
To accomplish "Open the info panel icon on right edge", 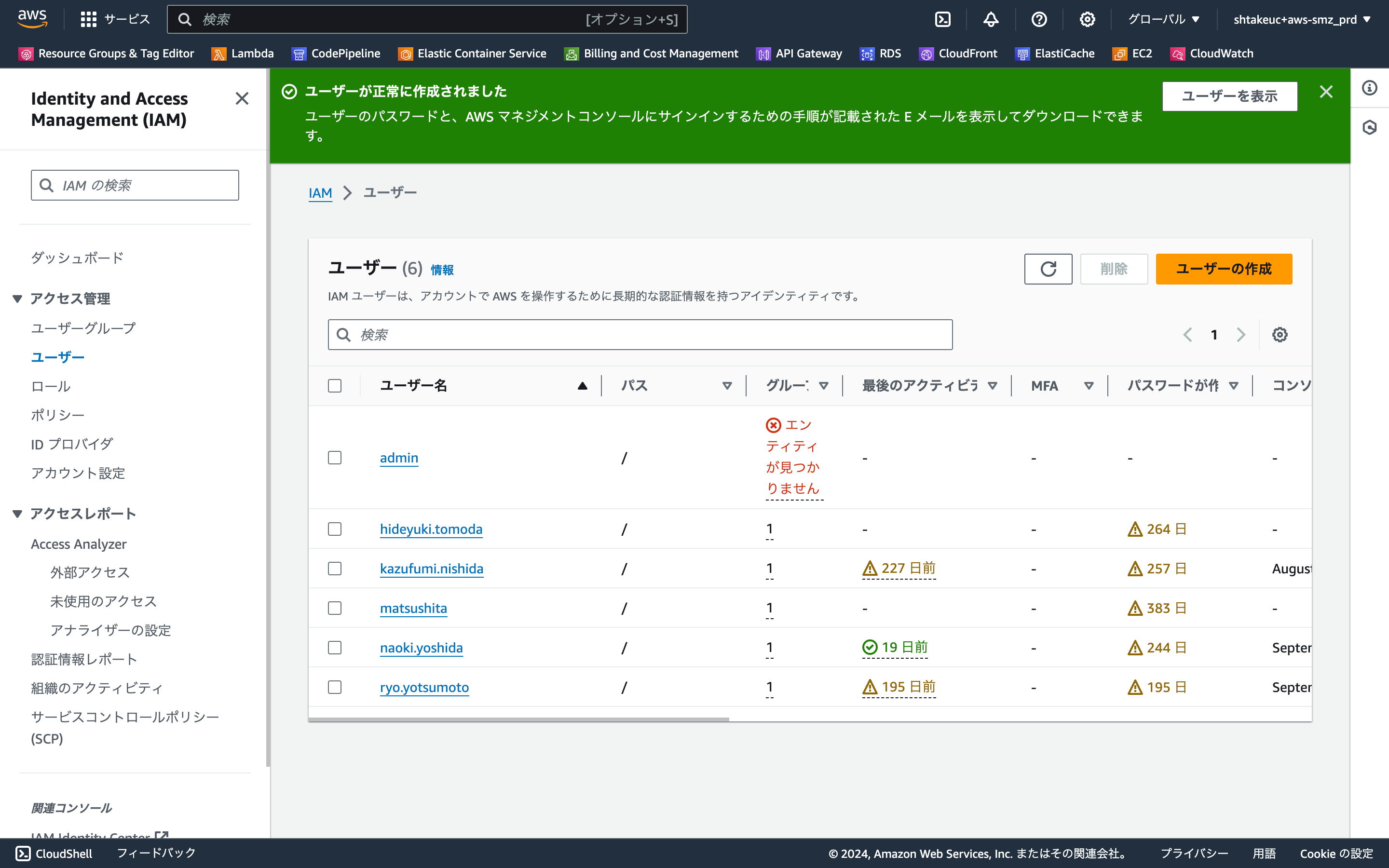I will (x=1370, y=88).
